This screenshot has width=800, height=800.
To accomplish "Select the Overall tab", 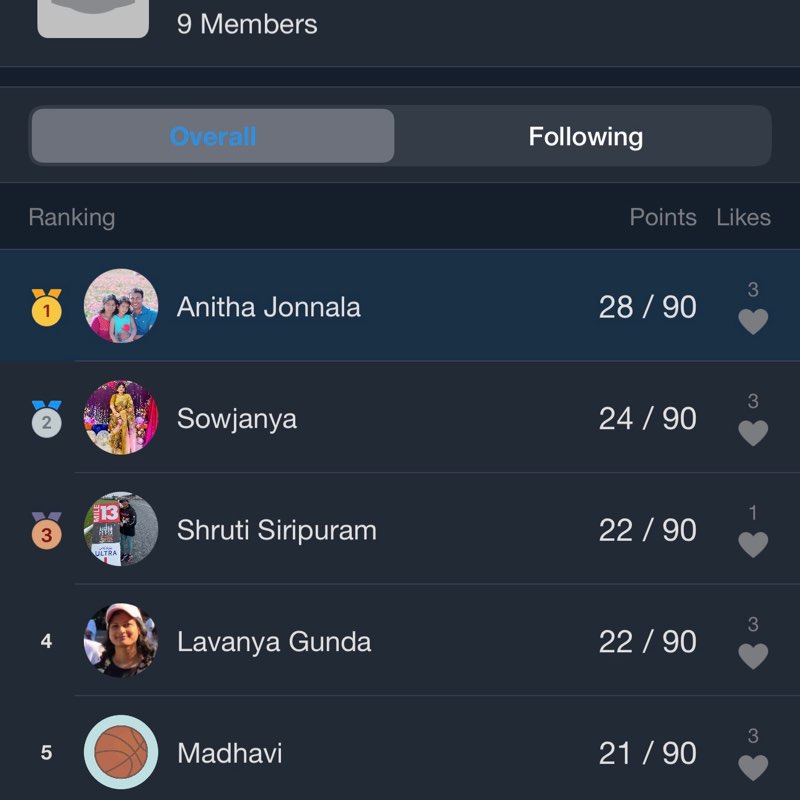I will coord(213,136).
